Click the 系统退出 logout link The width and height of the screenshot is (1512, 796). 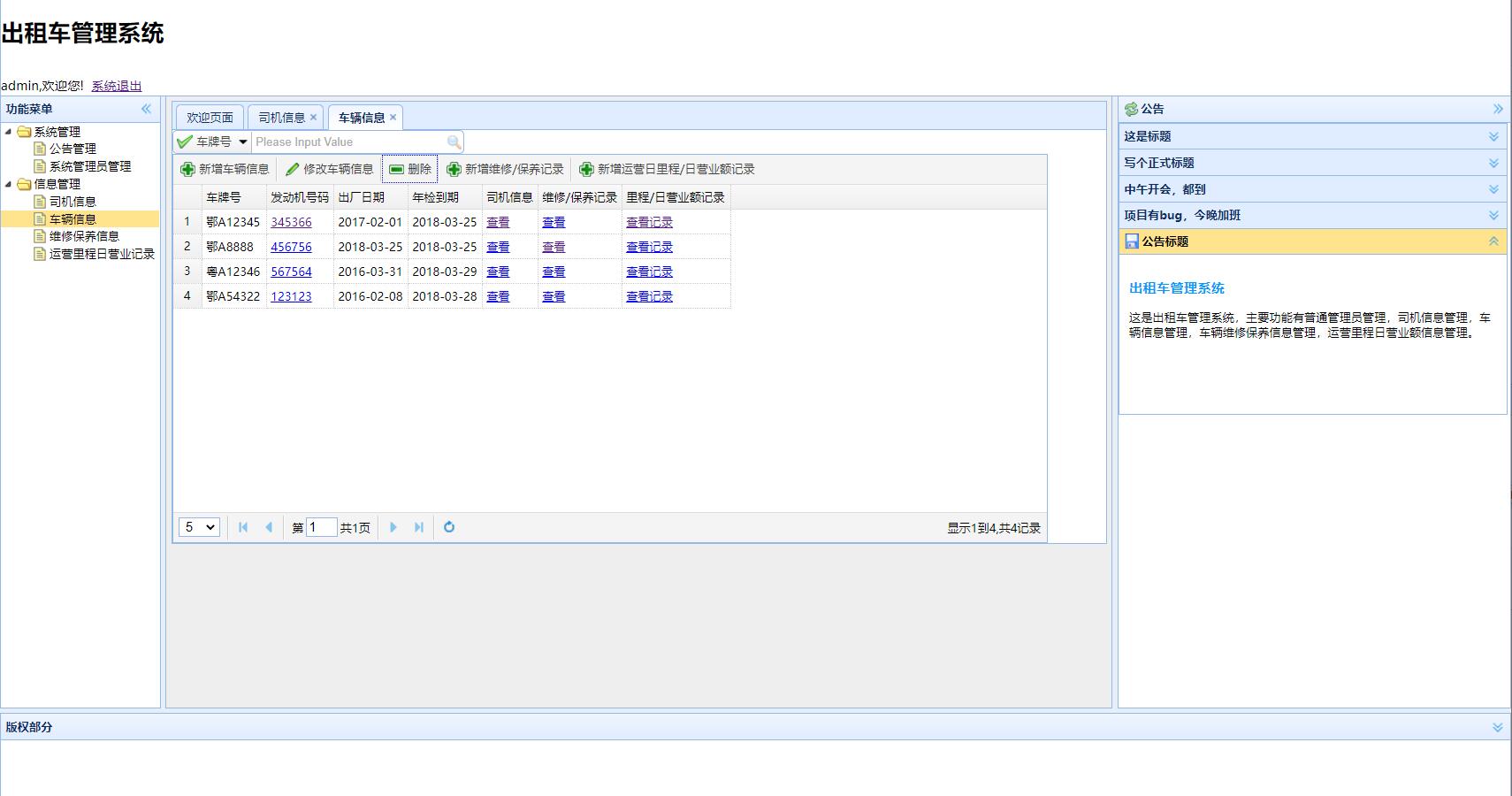click(117, 86)
